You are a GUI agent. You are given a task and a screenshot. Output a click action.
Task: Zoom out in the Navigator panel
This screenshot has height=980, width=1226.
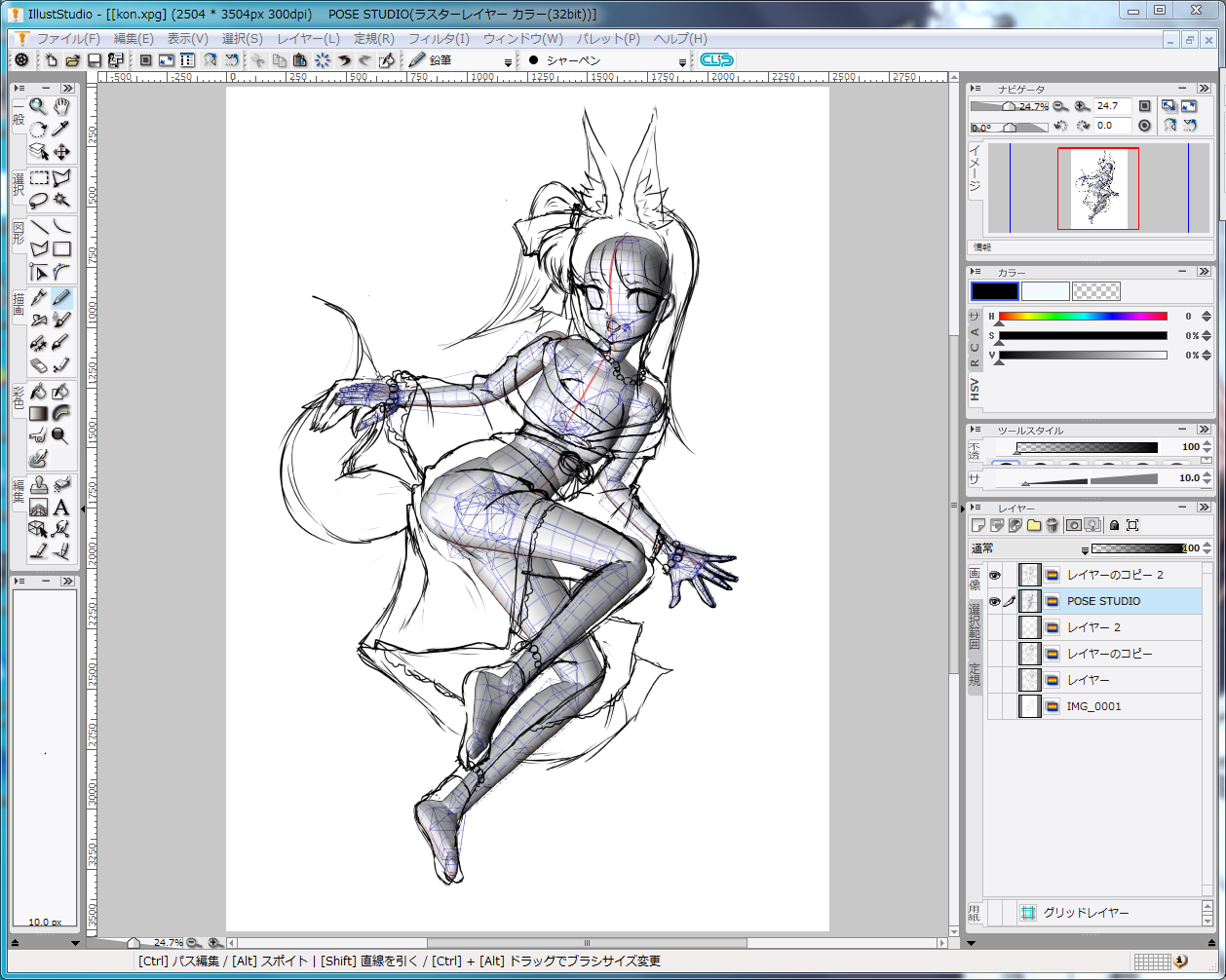pos(1058,106)
